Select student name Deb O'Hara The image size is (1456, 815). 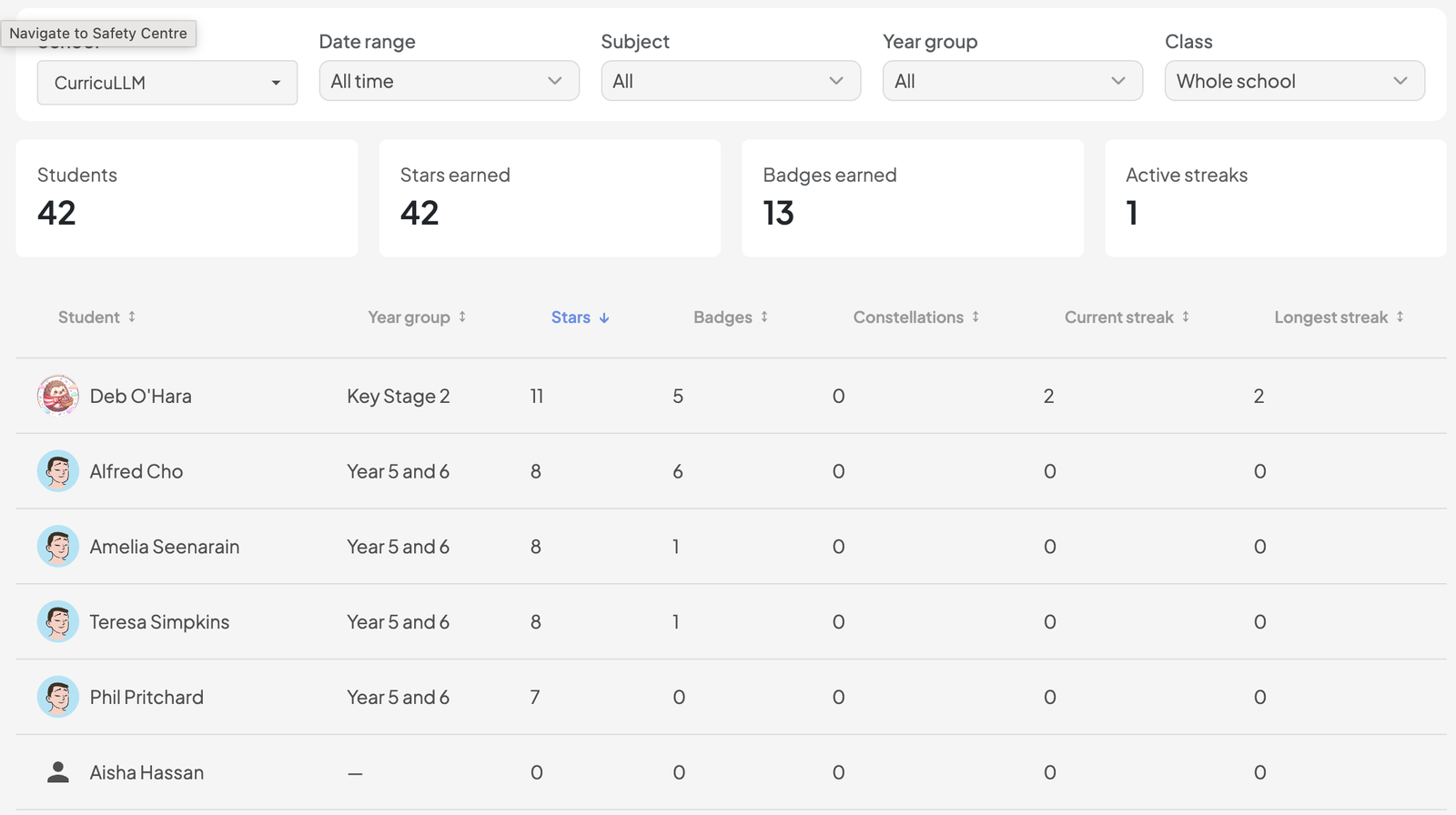pyautogui.click(x=141, y=397)
